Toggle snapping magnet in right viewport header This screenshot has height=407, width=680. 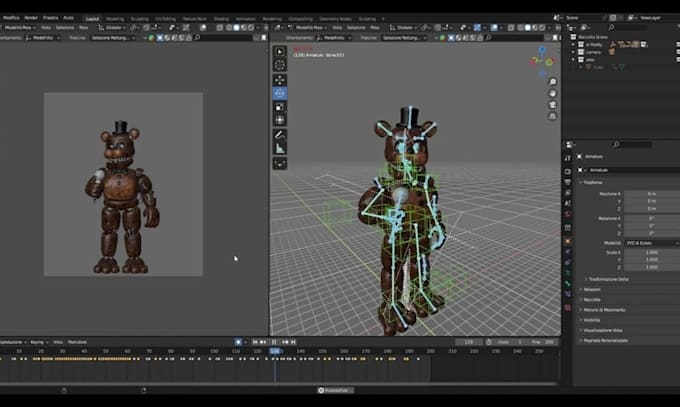438,27
